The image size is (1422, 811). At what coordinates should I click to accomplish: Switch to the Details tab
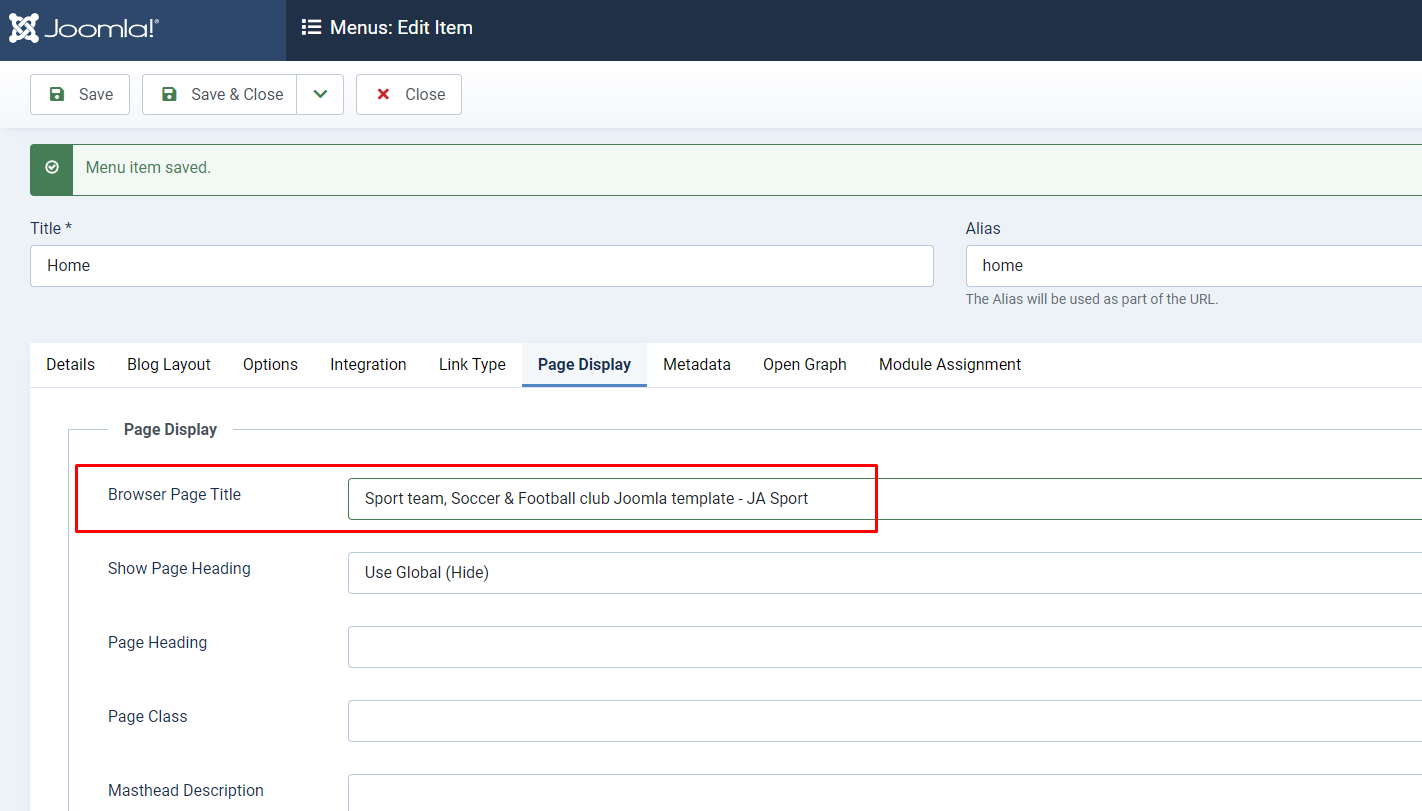pyautogui.click(x=70, y=365)
